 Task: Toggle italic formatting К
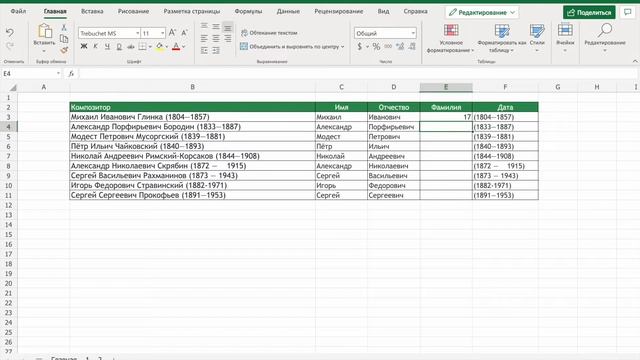click(96, 47)
